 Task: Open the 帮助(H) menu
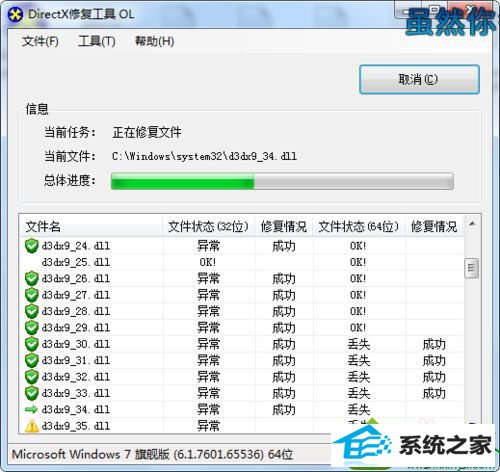154,41
